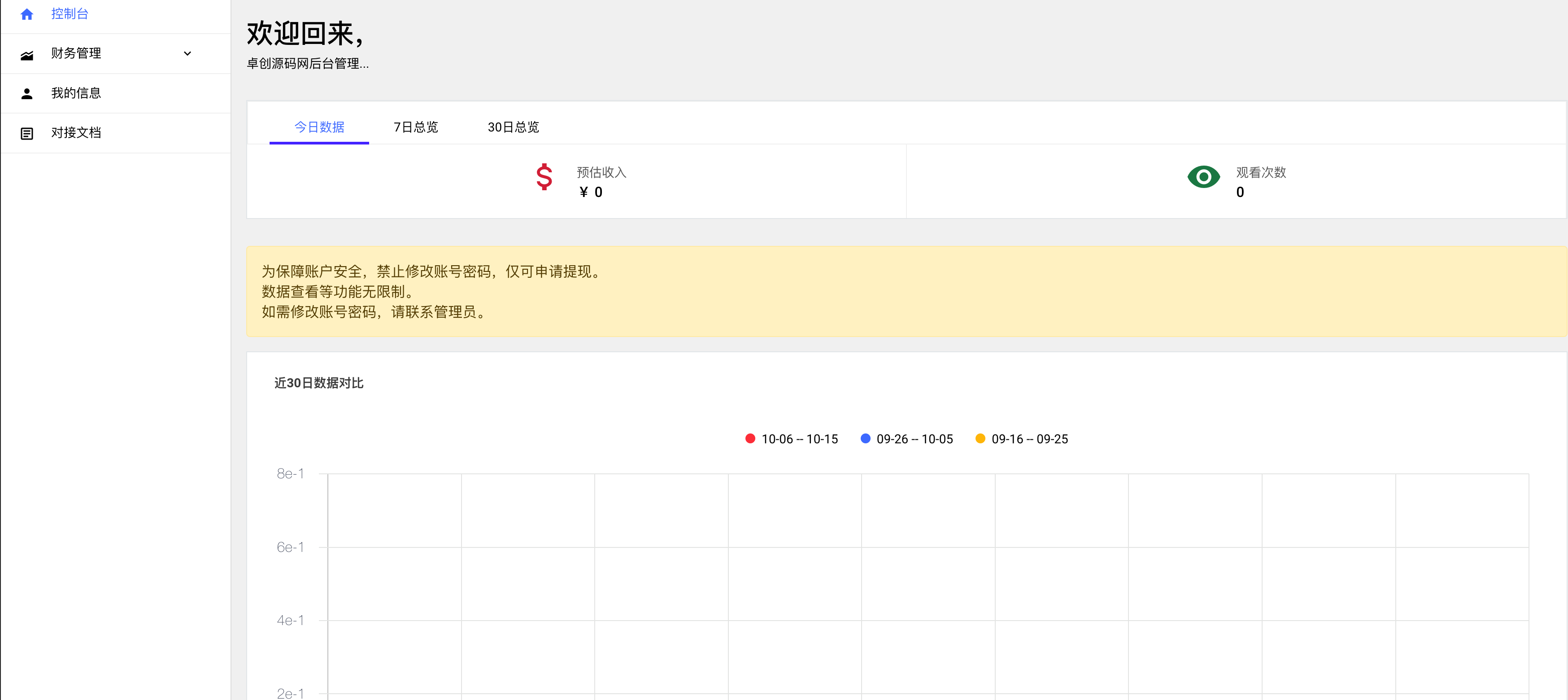Select the 7日总览 tab
Screen dimensions: 1568x700
tap(416, 126)
